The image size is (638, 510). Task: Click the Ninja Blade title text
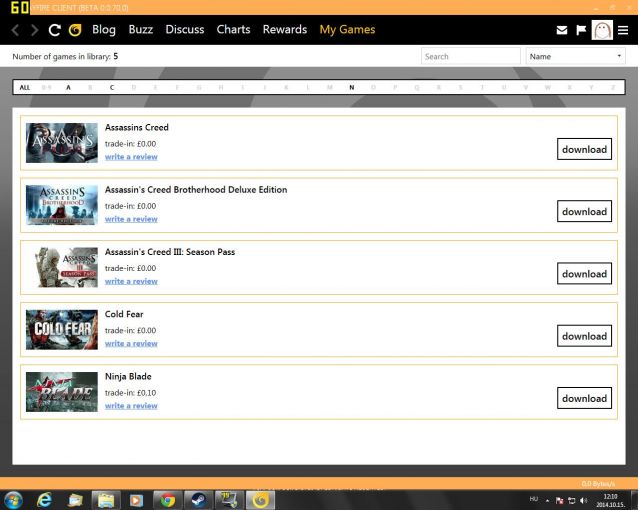click(x=128, y=376)
